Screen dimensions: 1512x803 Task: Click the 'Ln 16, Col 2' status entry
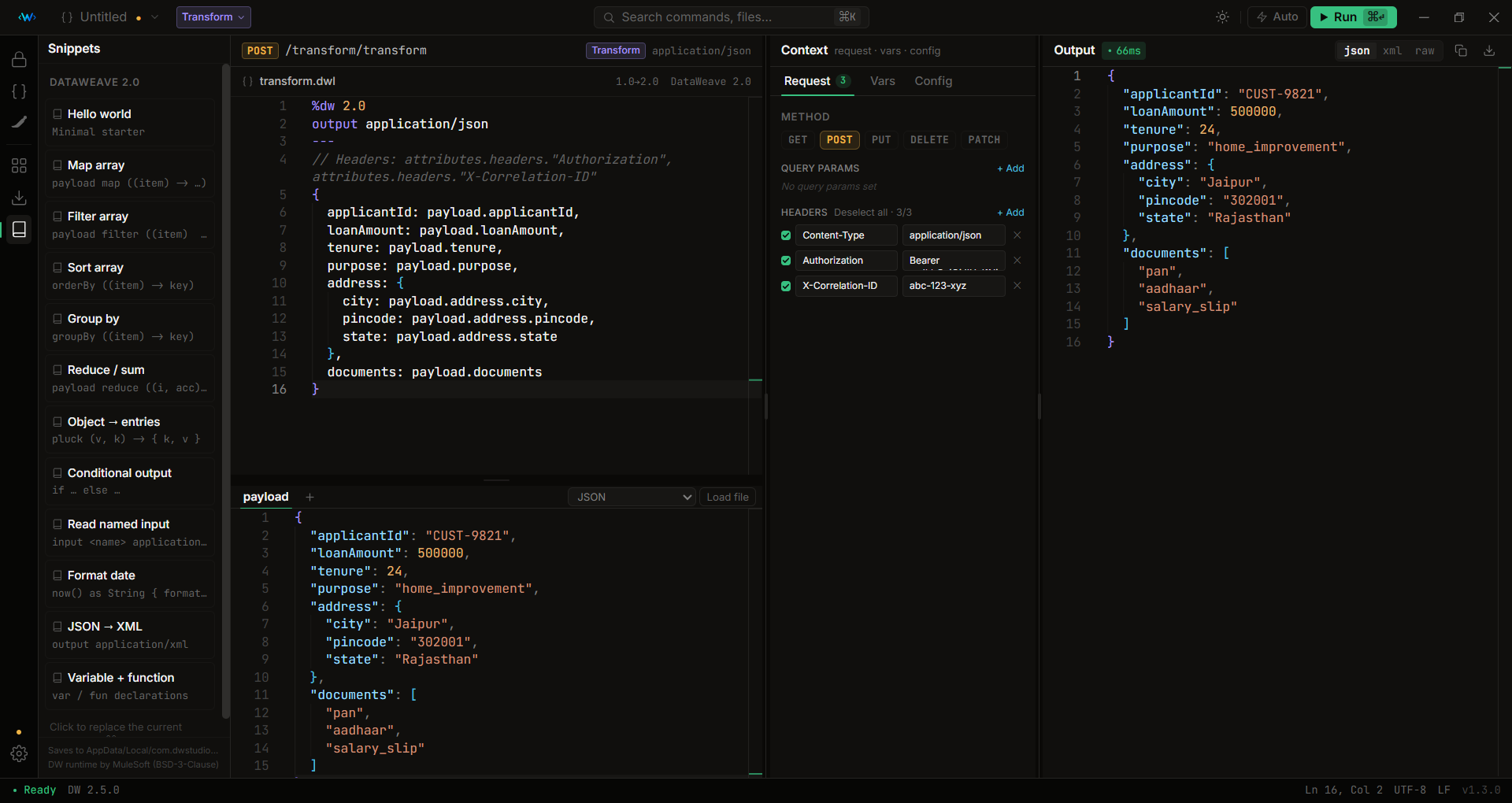pyautogui.click(x=1343, y=790)
